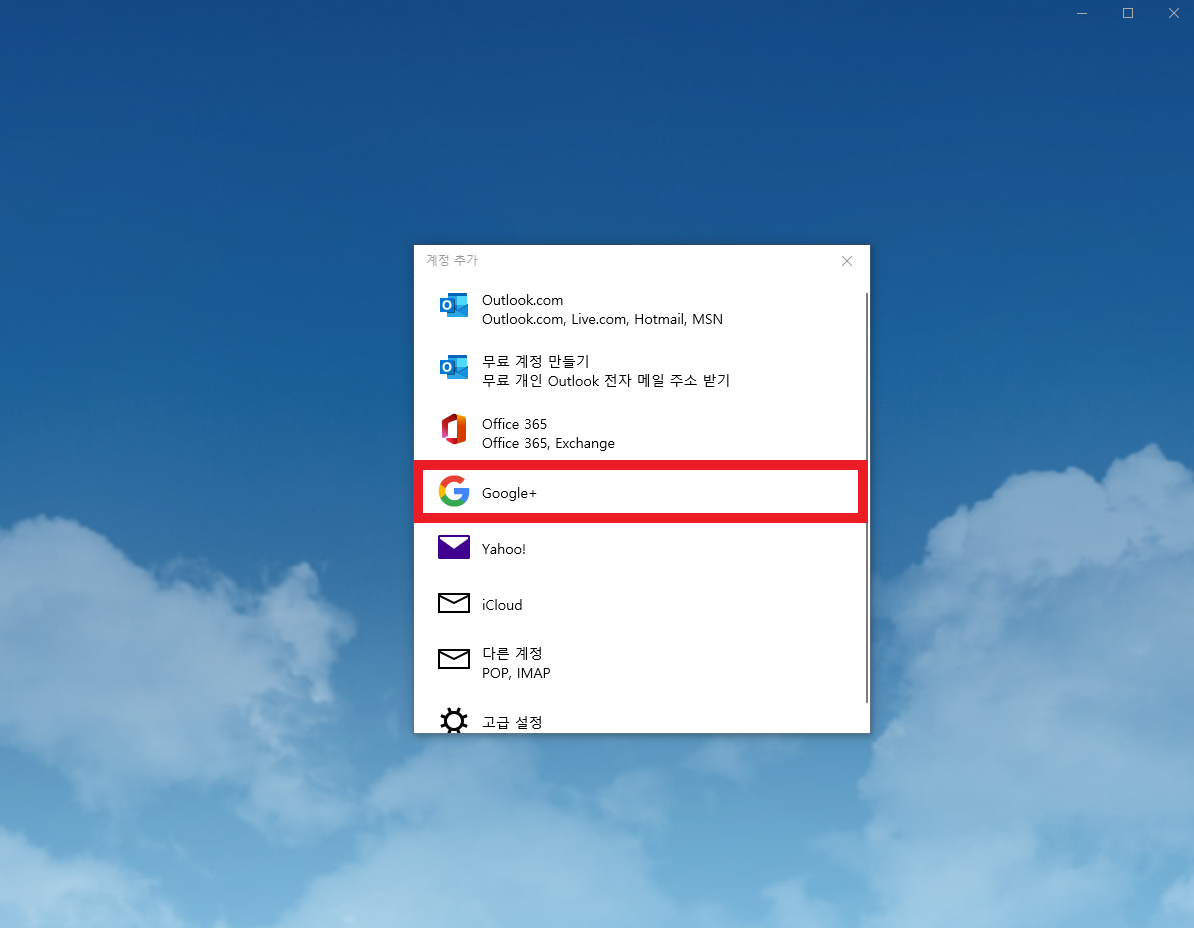Click the iCloud envelope icon
Image resolution: width=1194 pixels, height=928 pixels.
point(454,603)
